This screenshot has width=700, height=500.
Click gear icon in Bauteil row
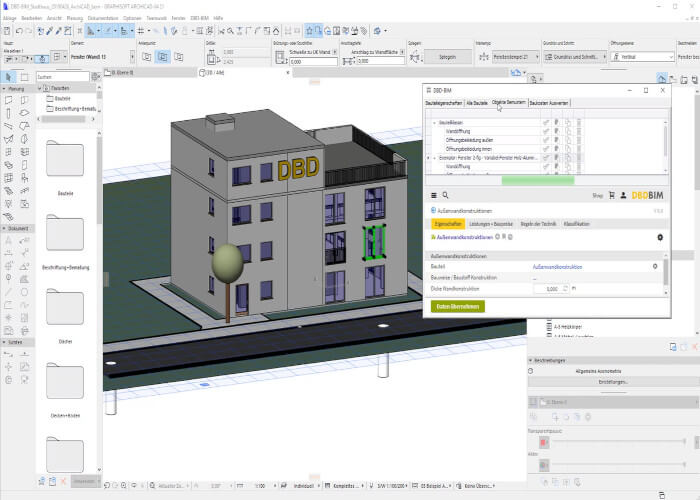[655, 266]
